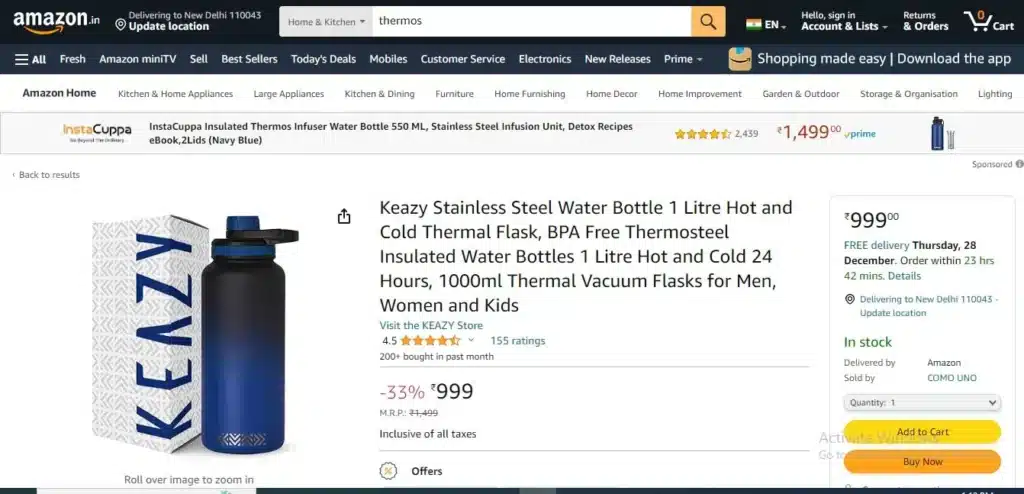This screenshot has height=494, width=1024.
Task: Click the India flag language icon
Action: pyautogui.click(x=754, y=25)
